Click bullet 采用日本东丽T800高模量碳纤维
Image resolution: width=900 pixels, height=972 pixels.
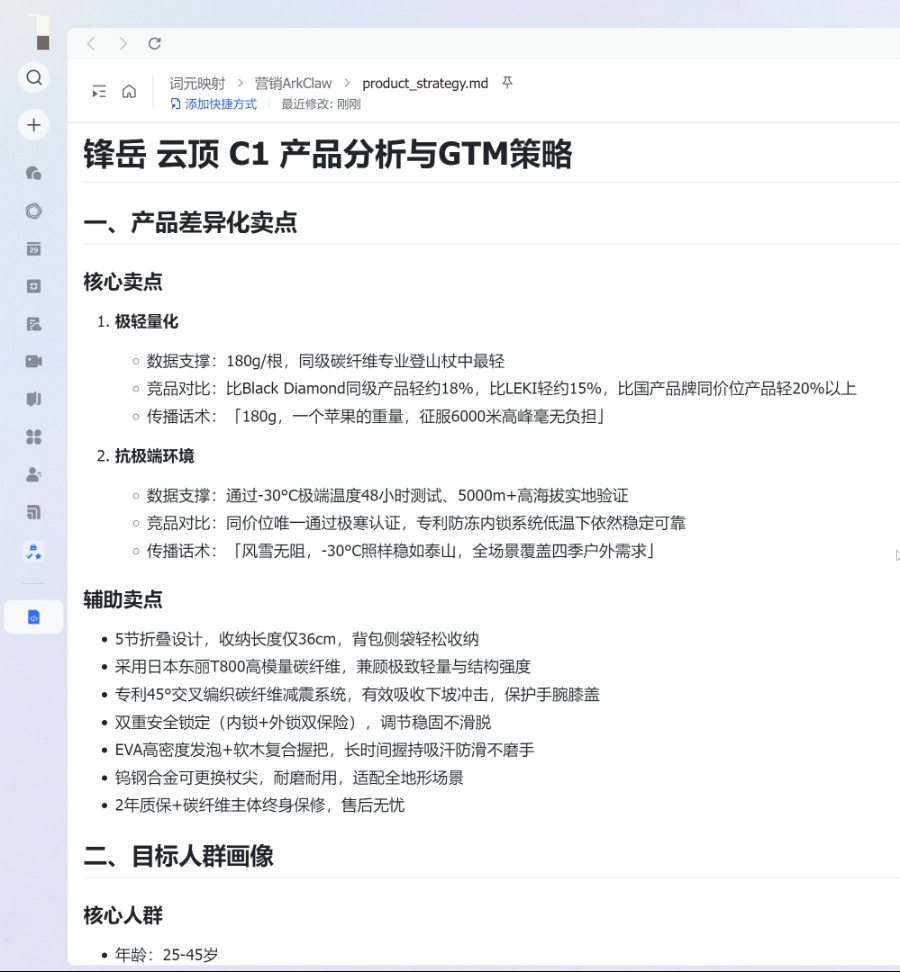click(322, 667)
